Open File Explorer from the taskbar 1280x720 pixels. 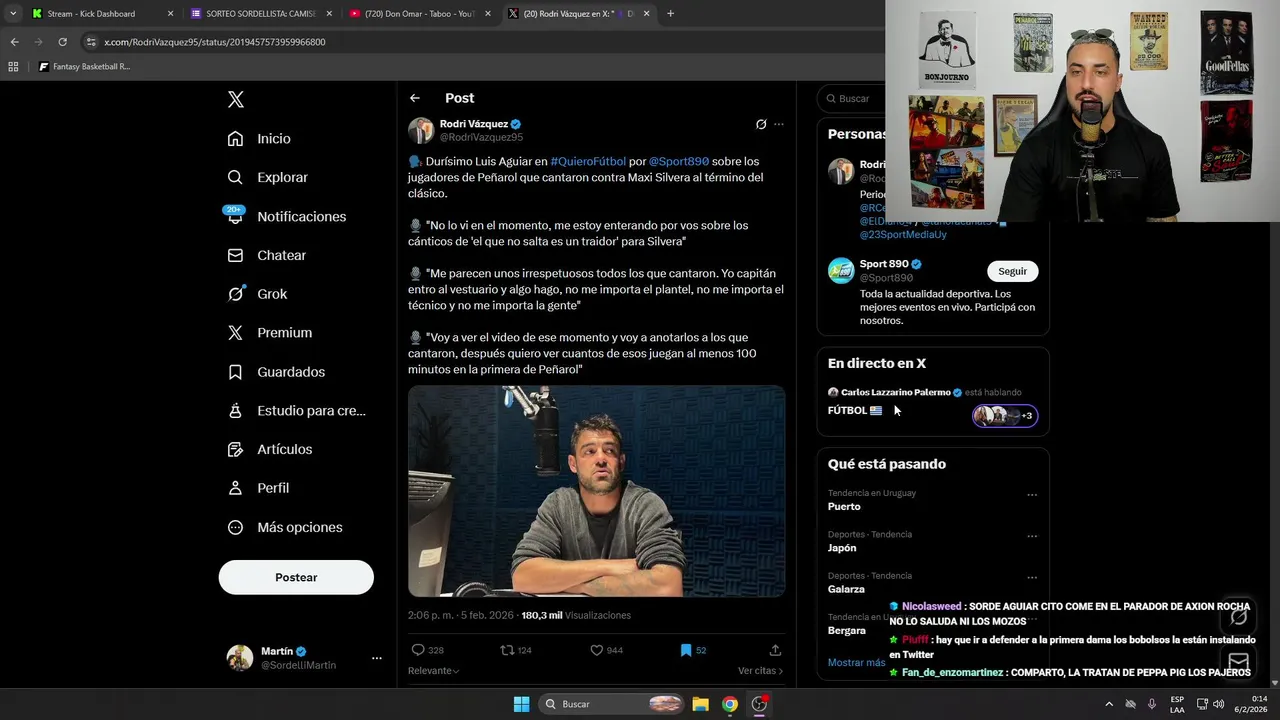(701, 704)
